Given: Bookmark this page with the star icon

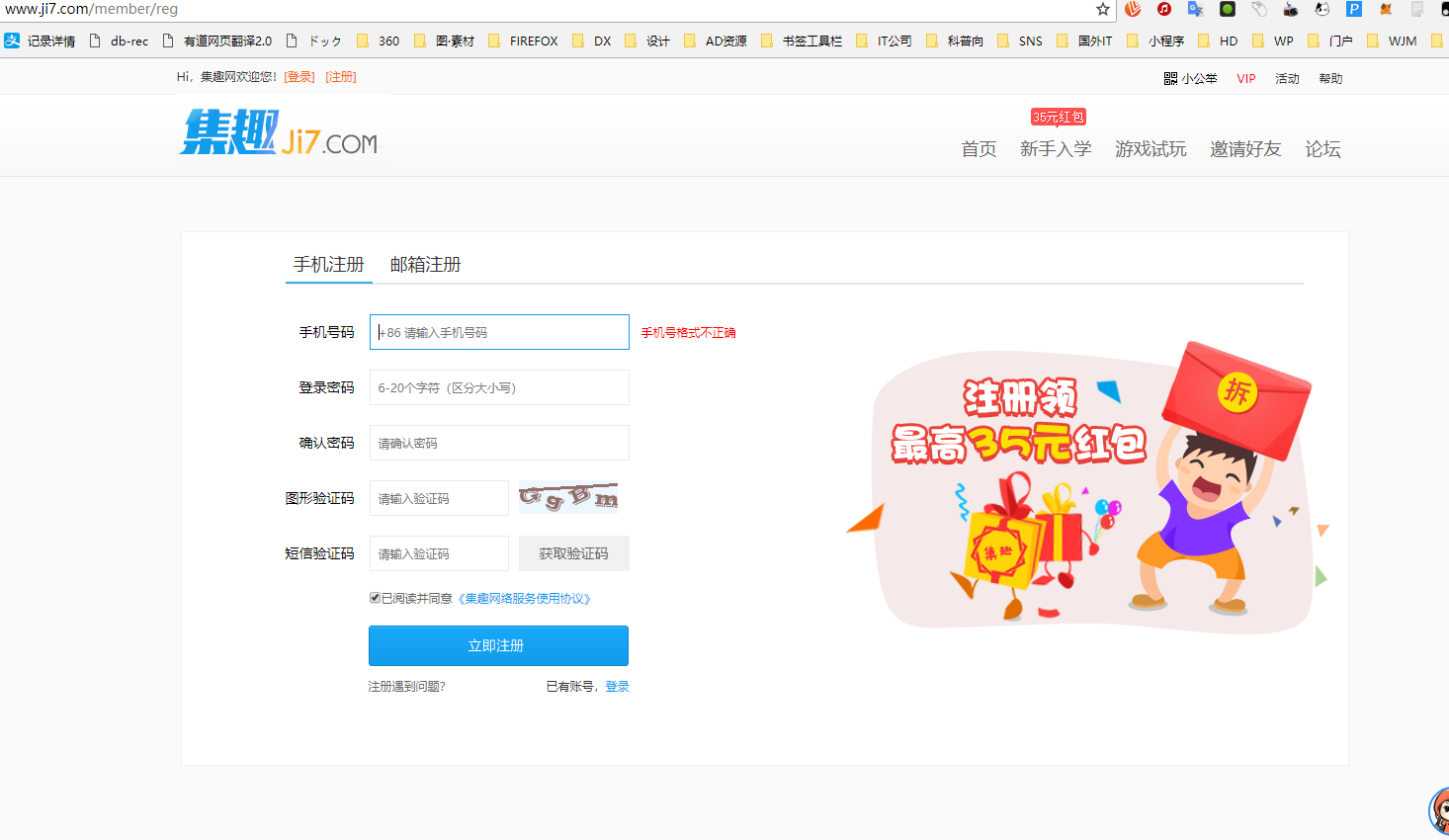Looking at the screenshot, I should [1103, 9].
